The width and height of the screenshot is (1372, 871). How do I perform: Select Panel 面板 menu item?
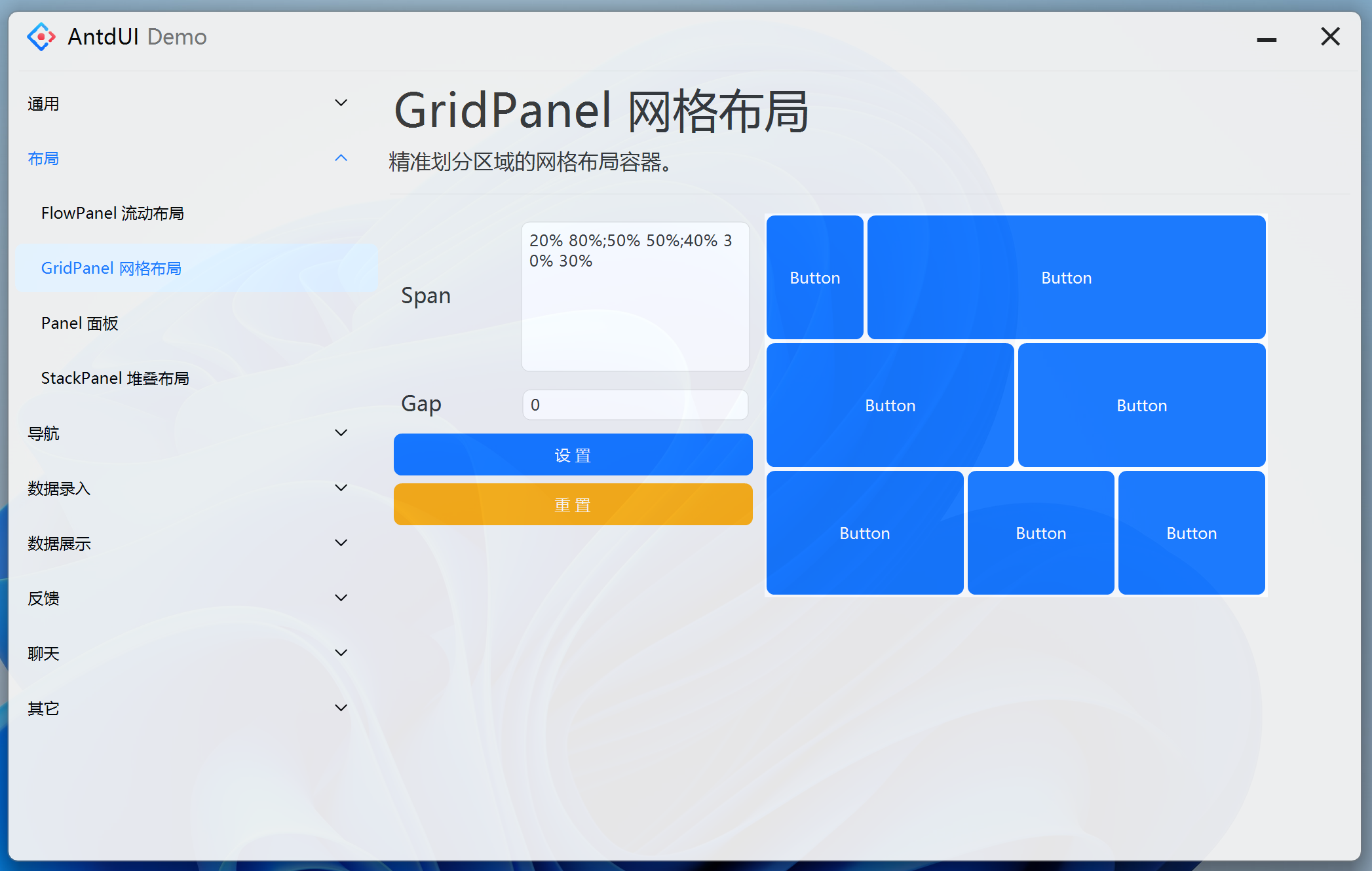tap(79, 324)
